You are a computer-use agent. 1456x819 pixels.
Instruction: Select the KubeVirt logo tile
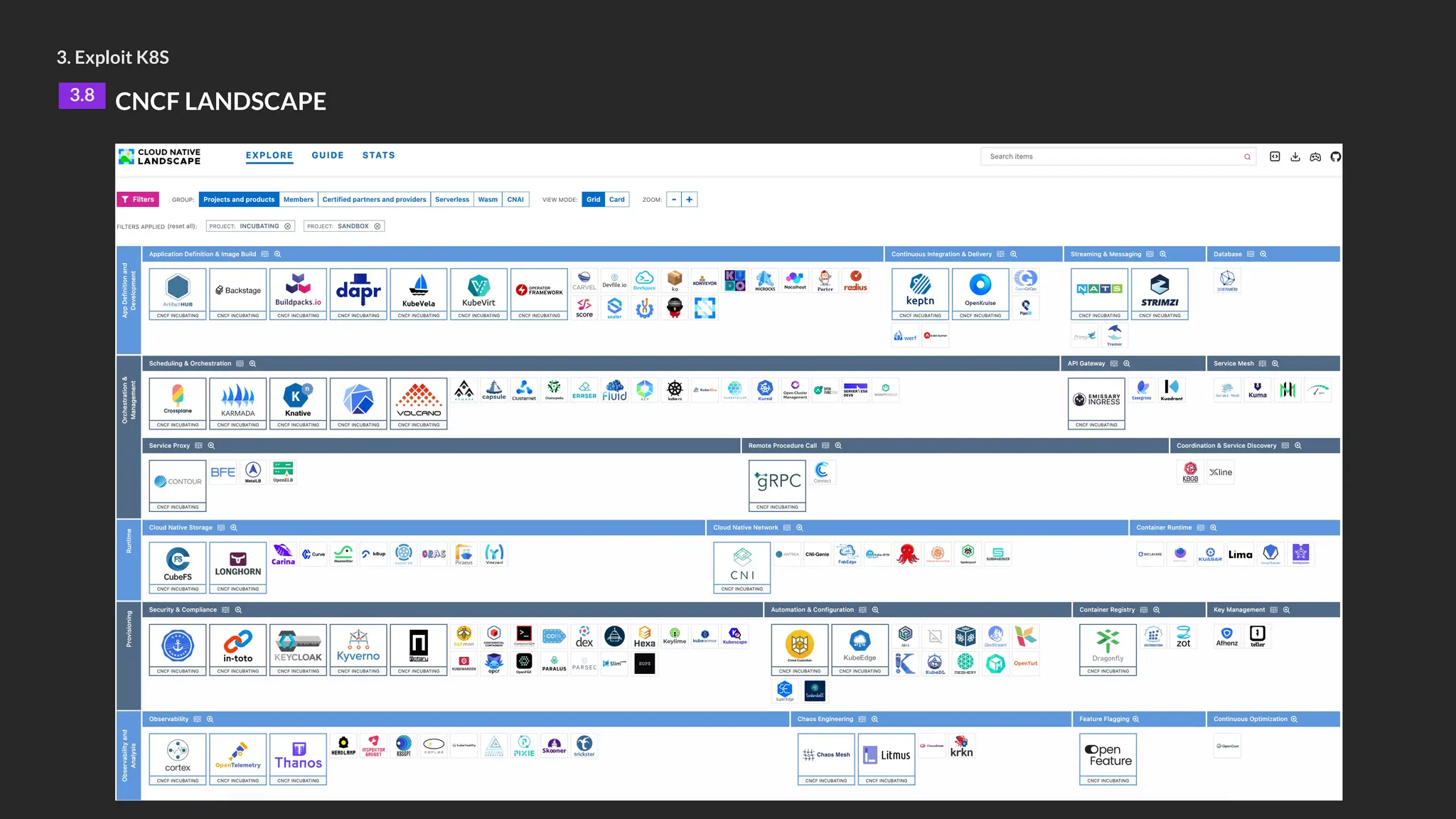coord(478,290)
